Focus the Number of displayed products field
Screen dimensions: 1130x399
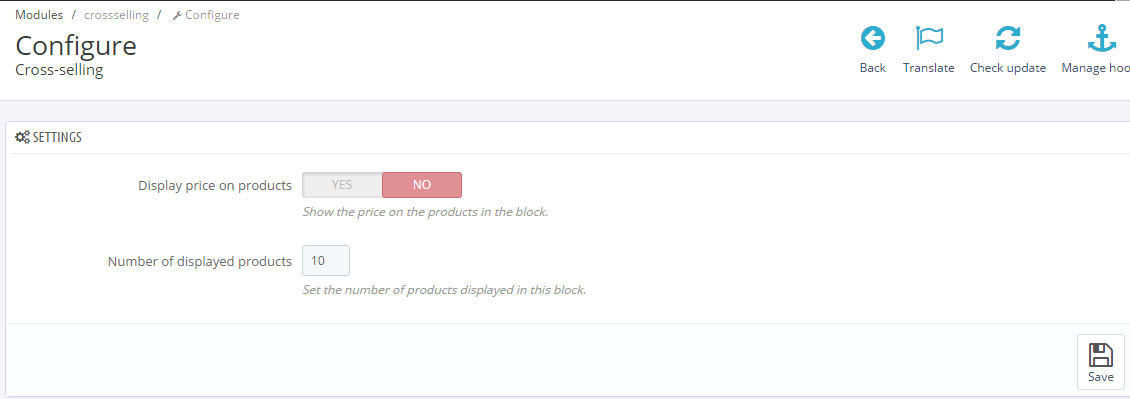point(326,261)
